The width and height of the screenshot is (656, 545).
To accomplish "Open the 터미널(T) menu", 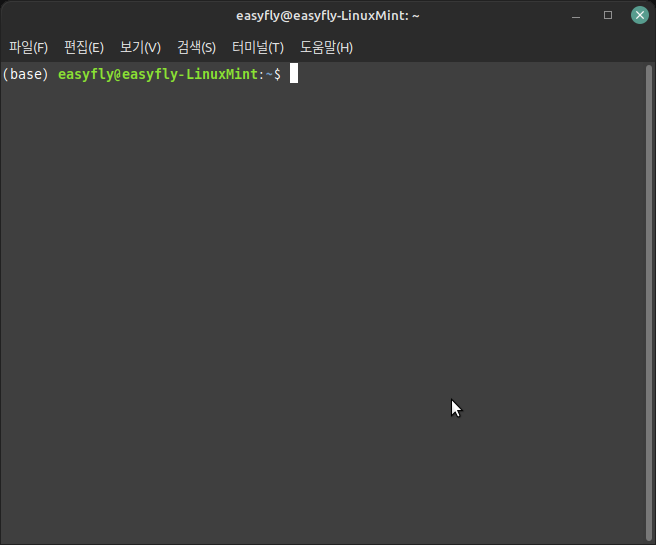I will [258, 47].
